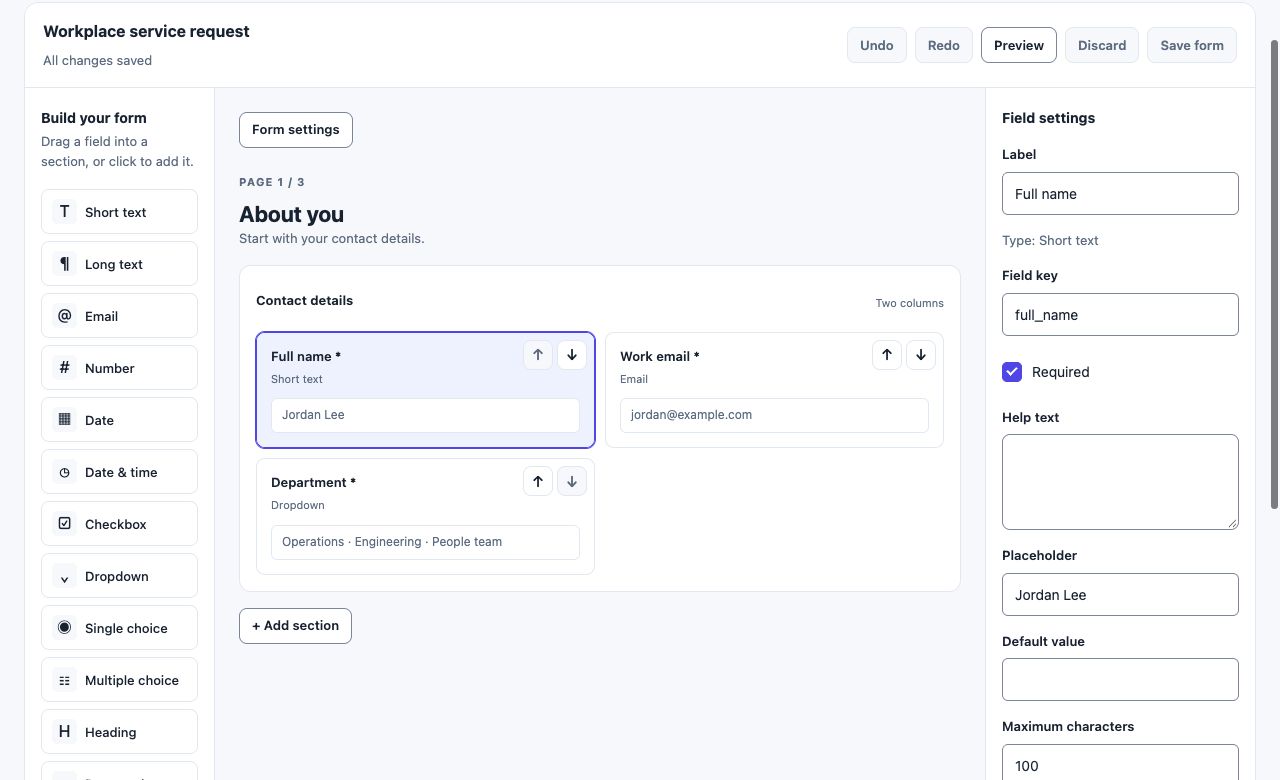Select the Multiple choice list icon
This screenshot has height=780, width=1280.
point(64,680)
